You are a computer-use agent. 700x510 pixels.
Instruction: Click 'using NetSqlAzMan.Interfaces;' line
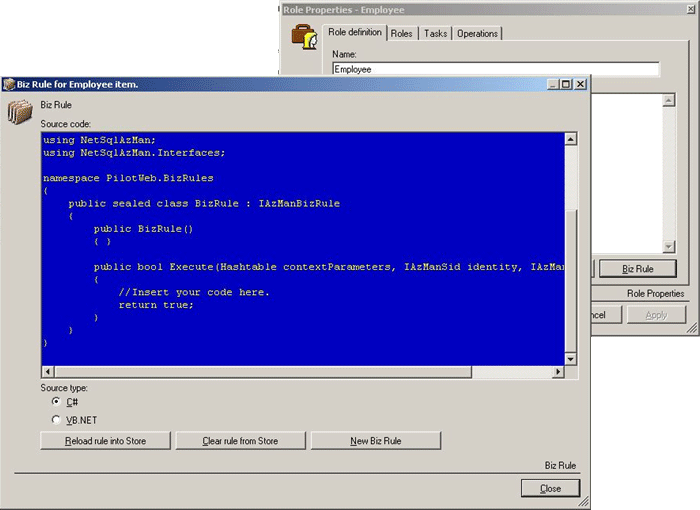[x=134, y=153]
